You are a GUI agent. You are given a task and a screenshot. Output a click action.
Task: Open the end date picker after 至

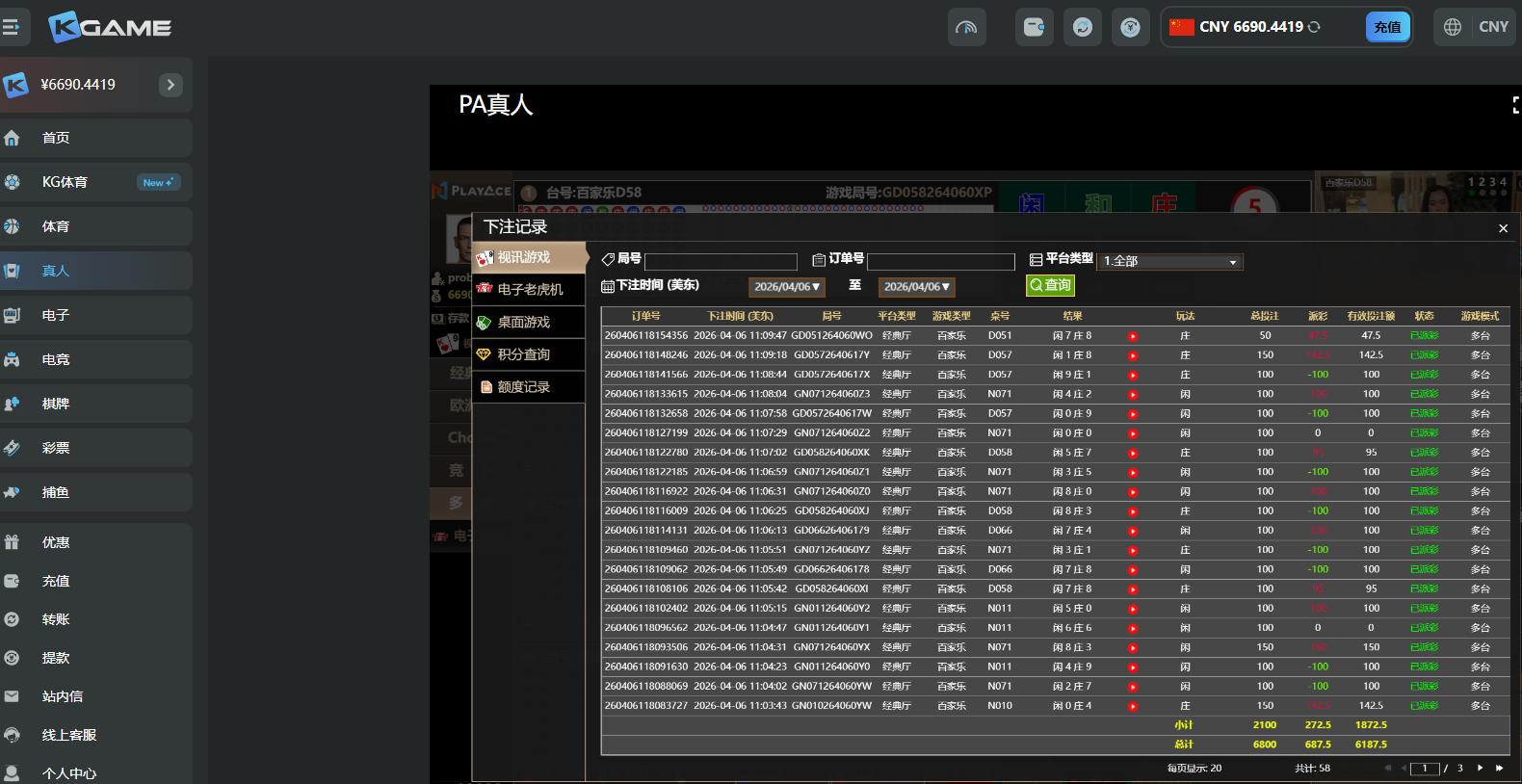pos(916,287)
